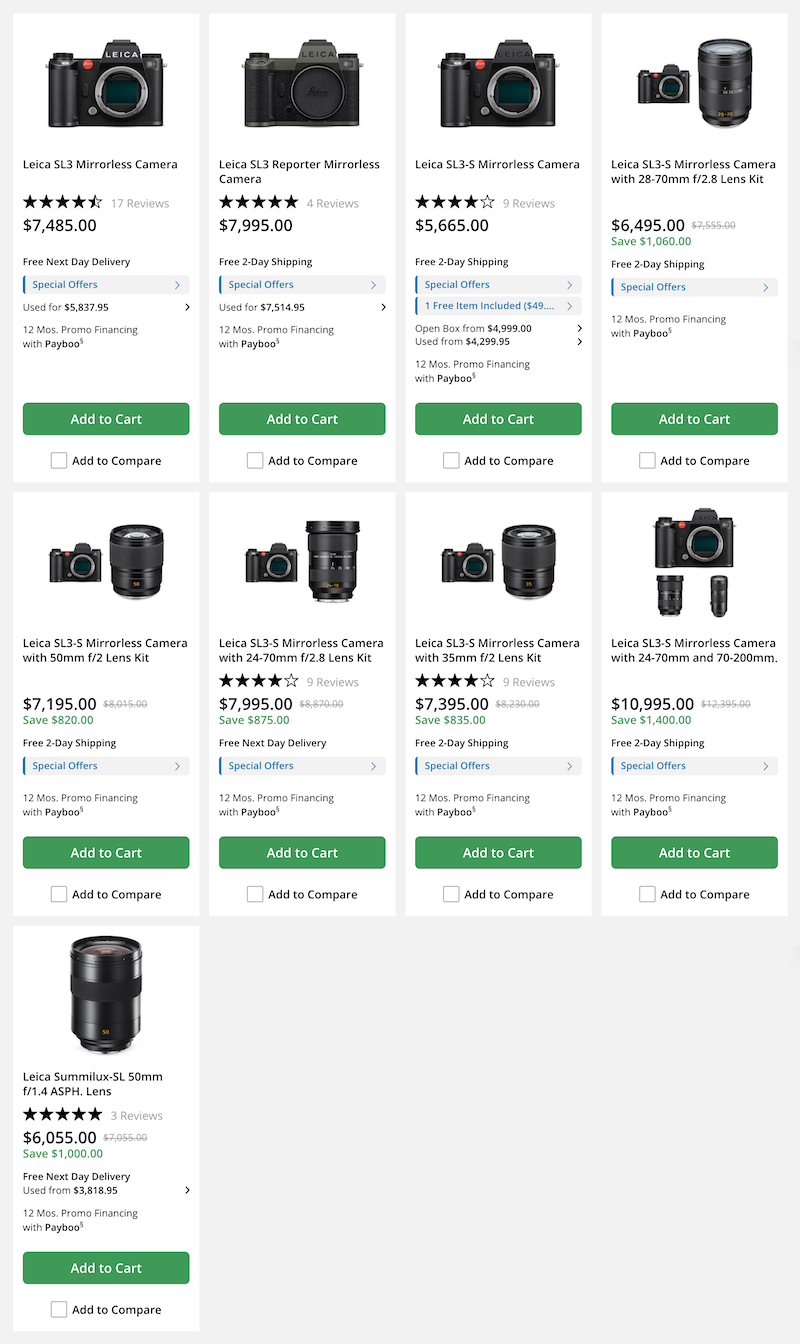The image size is (800, 1344).
Task: Open SL3-S 24-70mm and 70-200mm kit image
Action: pos(694,563)
